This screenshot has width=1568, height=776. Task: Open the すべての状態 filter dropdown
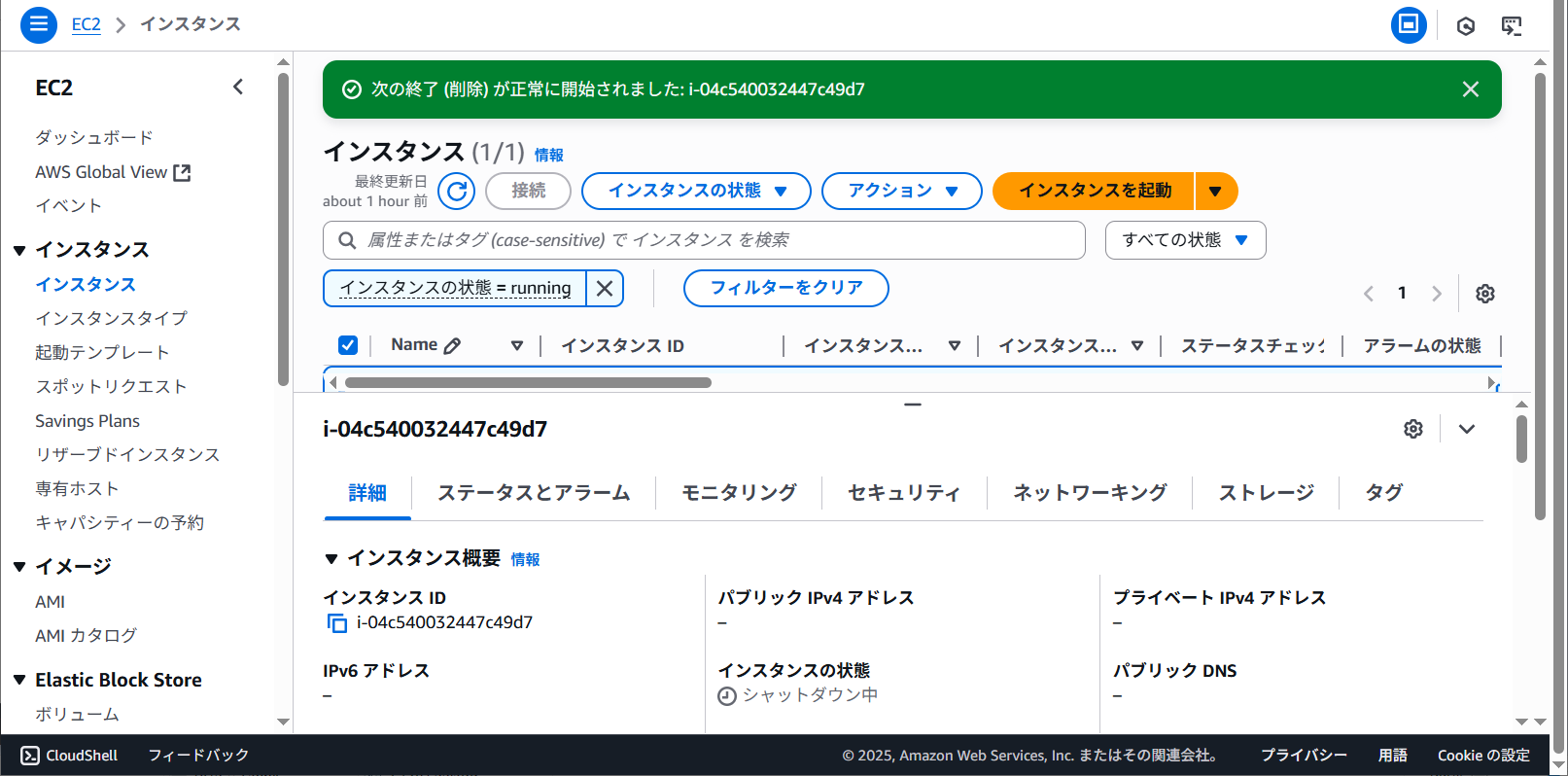tap(1184, 240)
